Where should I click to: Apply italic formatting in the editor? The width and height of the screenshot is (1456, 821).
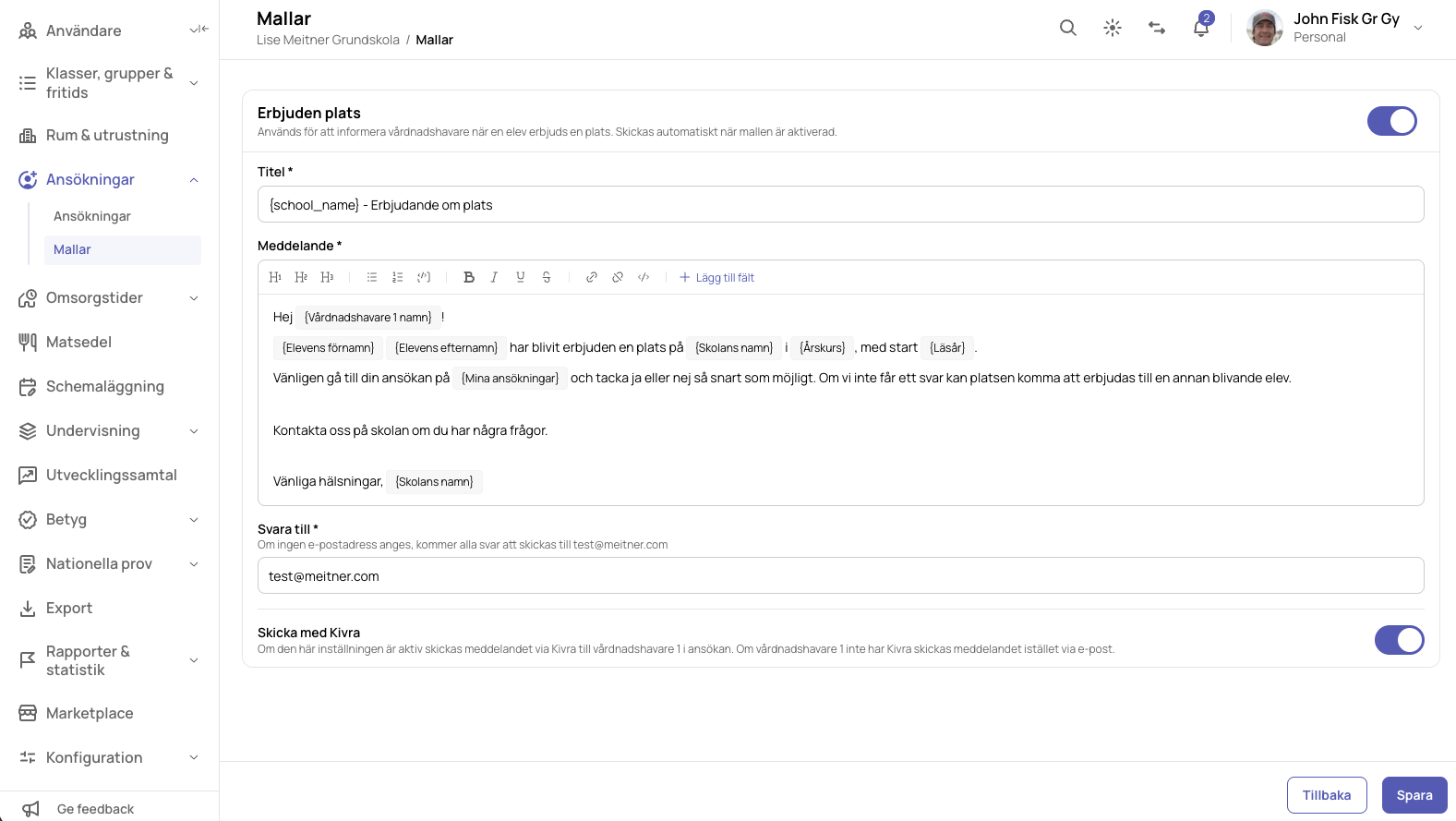coord(495,277)
